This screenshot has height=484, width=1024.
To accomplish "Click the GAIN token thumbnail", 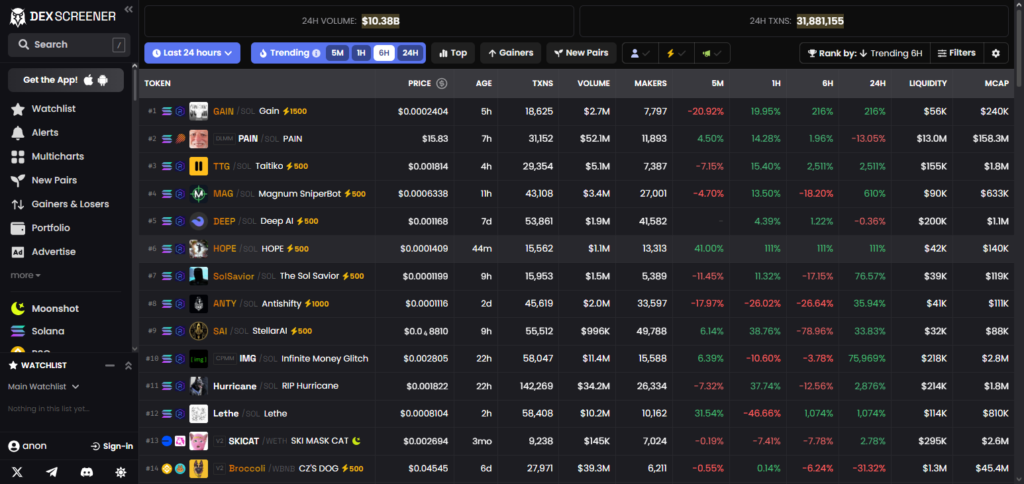I will coord(199,111).
